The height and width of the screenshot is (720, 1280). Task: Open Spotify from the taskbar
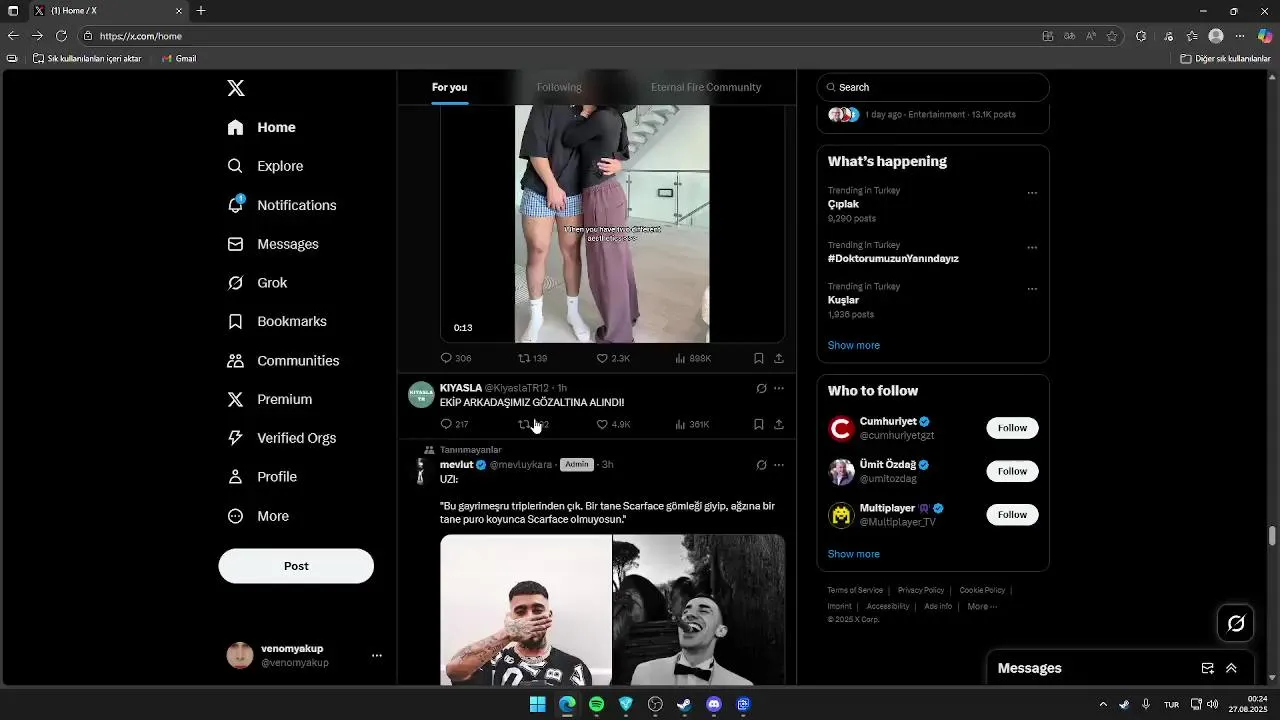coord(597,704)
